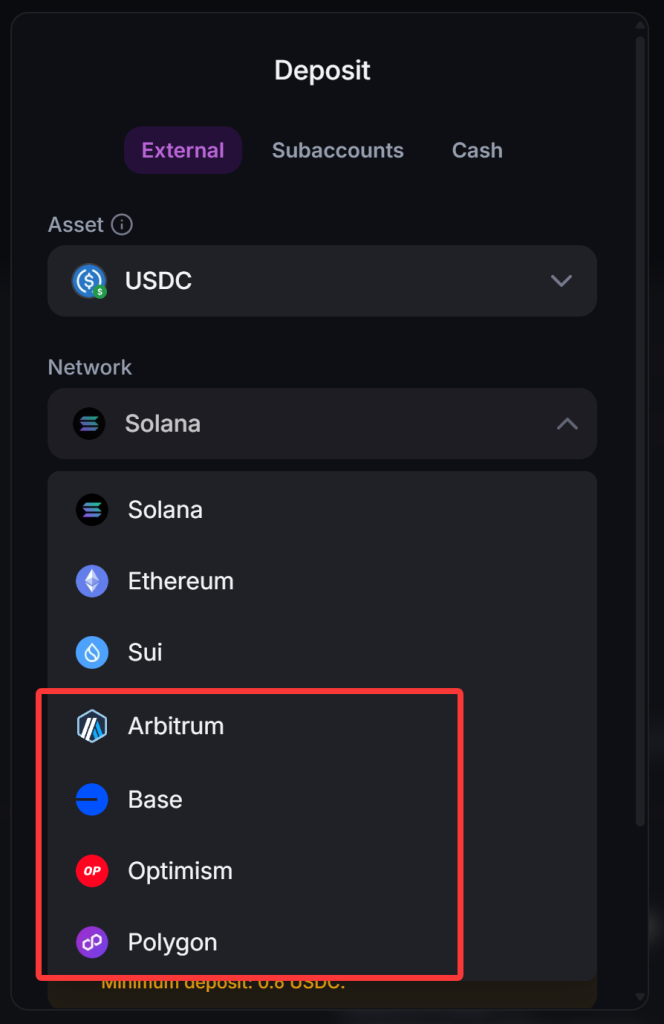Image resolution: width=664 pixels, height=1024 pixels.
Task: Choose Solana from the network list
Action: pyautogui.click(x=322, y=510)
